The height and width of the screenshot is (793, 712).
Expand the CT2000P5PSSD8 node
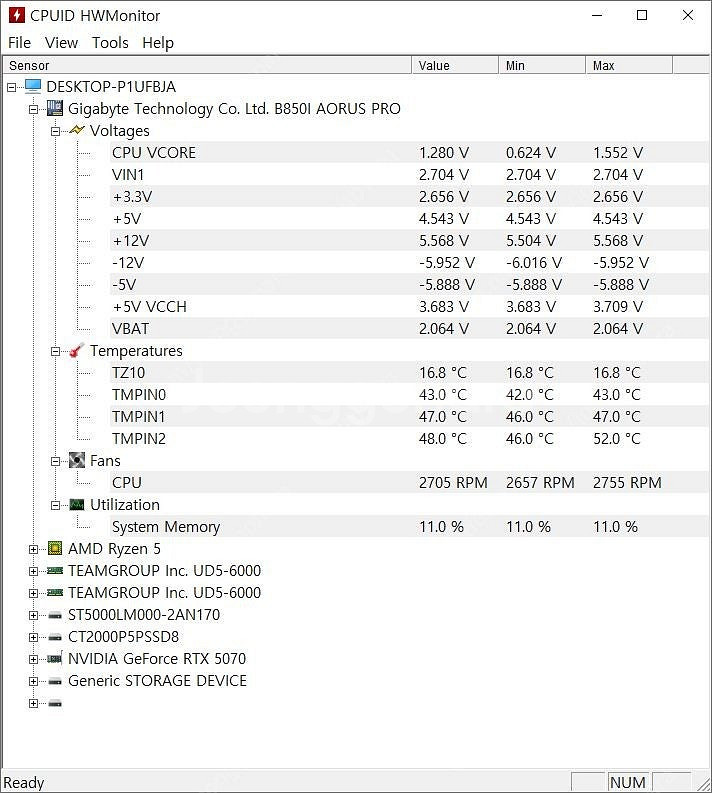pos(33,637)
